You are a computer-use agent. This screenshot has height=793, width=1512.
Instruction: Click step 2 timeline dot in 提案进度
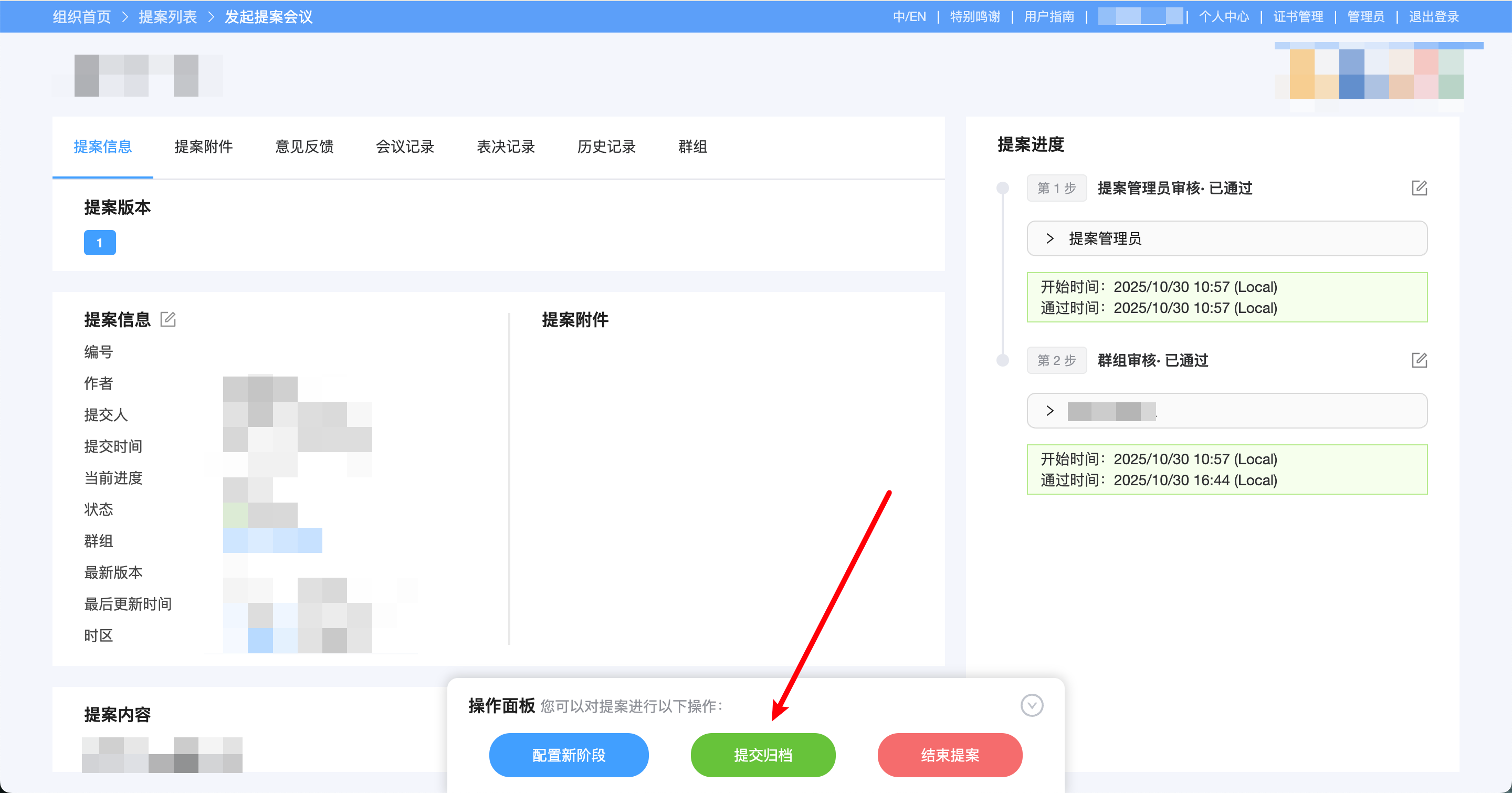1002,360
